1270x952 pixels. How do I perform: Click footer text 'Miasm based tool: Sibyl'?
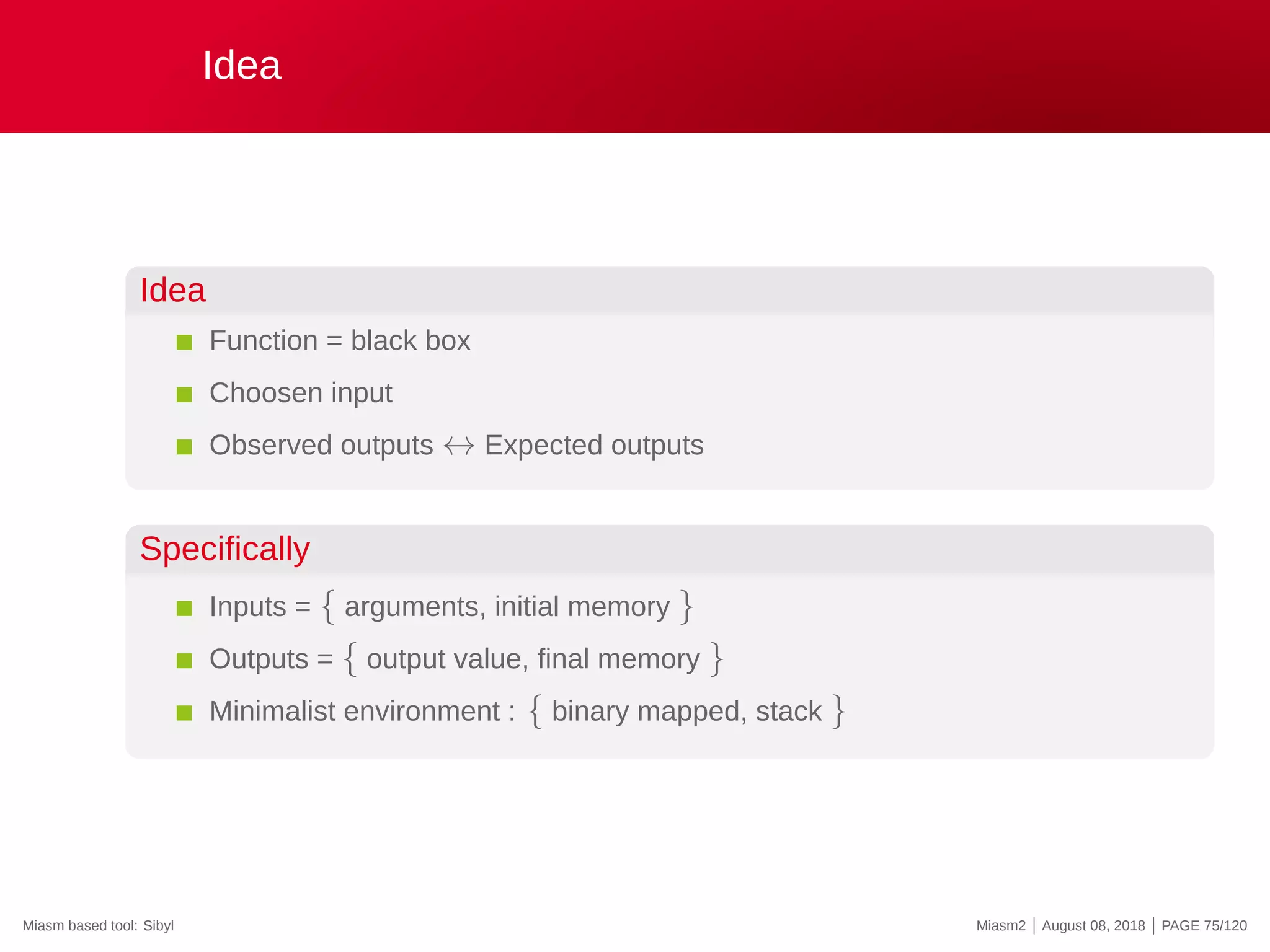[98, 926]
